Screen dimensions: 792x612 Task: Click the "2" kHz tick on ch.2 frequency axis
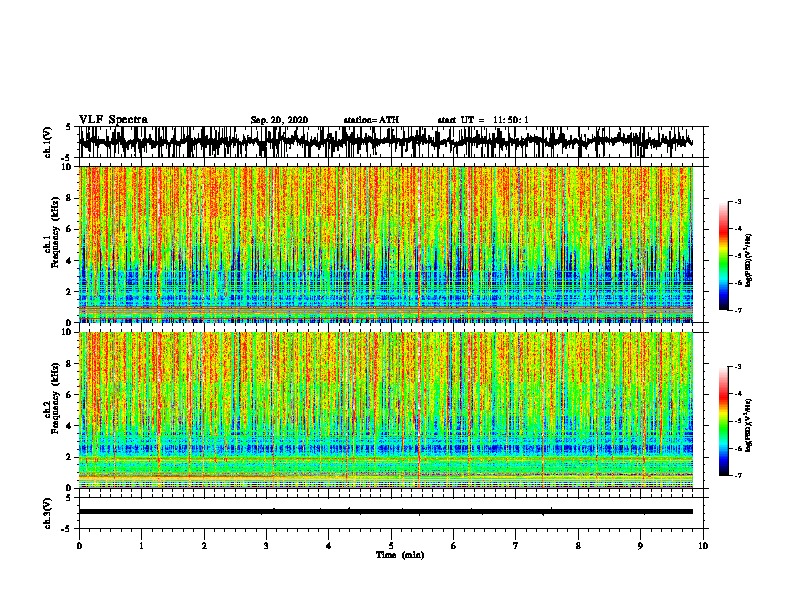pos(69,457)
